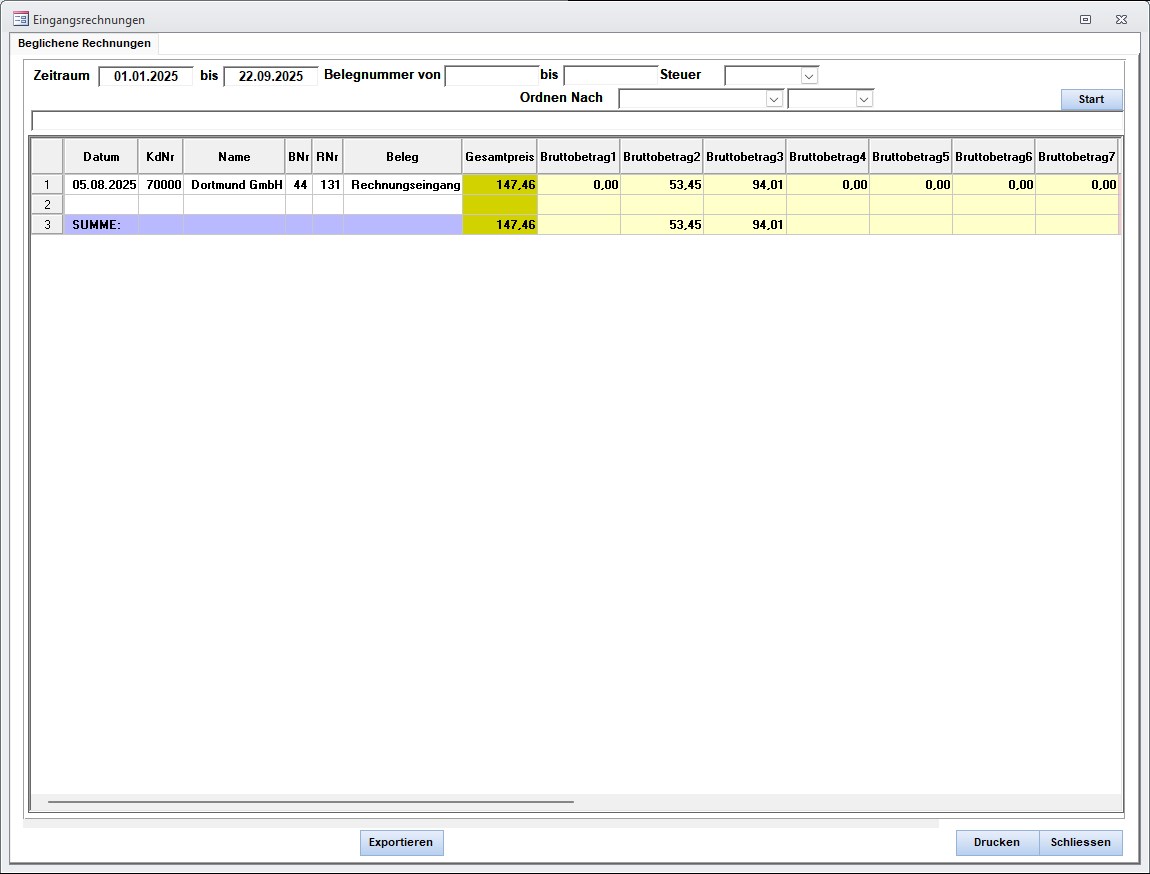Click the Datum column header

point(101,157)
